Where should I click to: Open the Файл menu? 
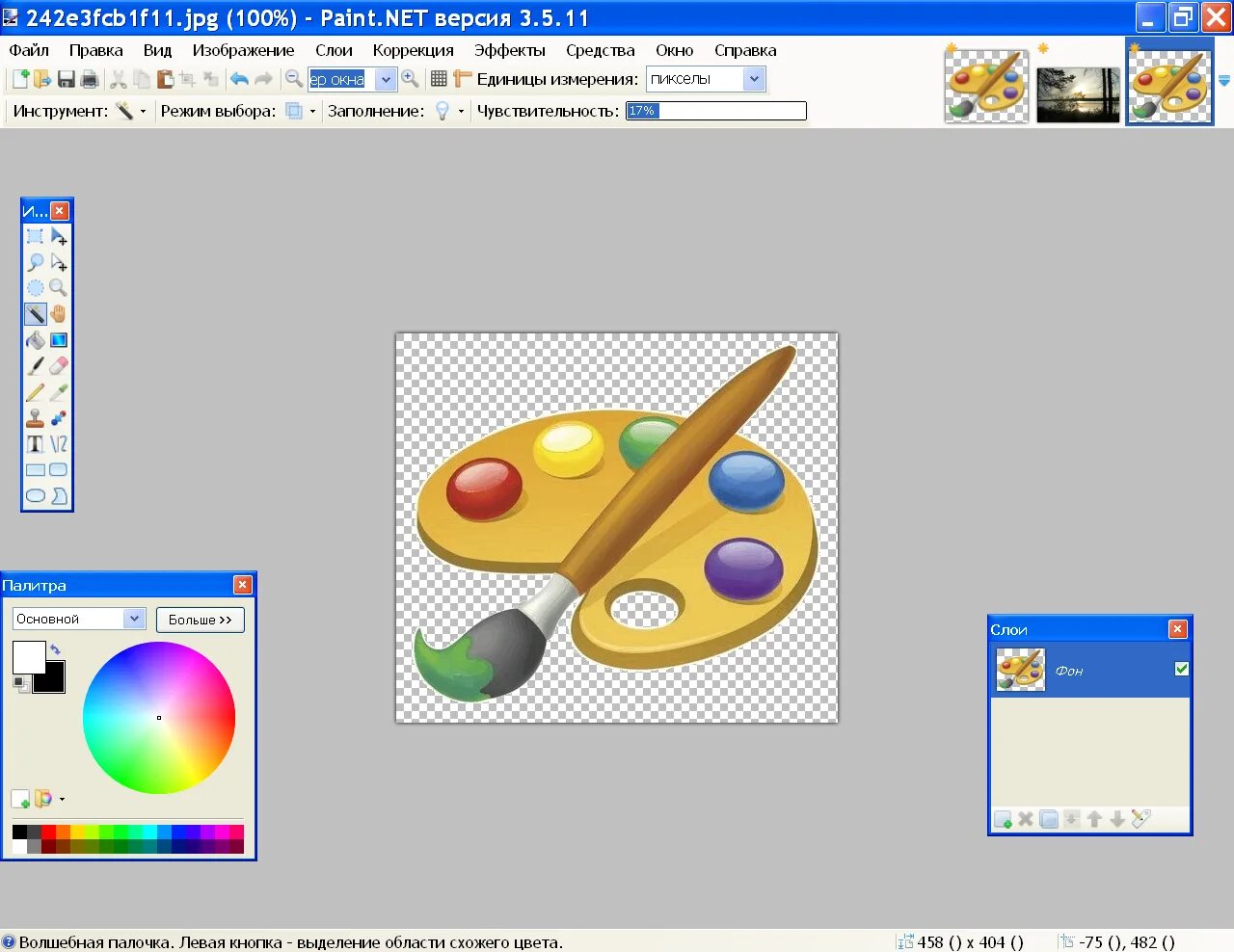click(x=29, y=50)
